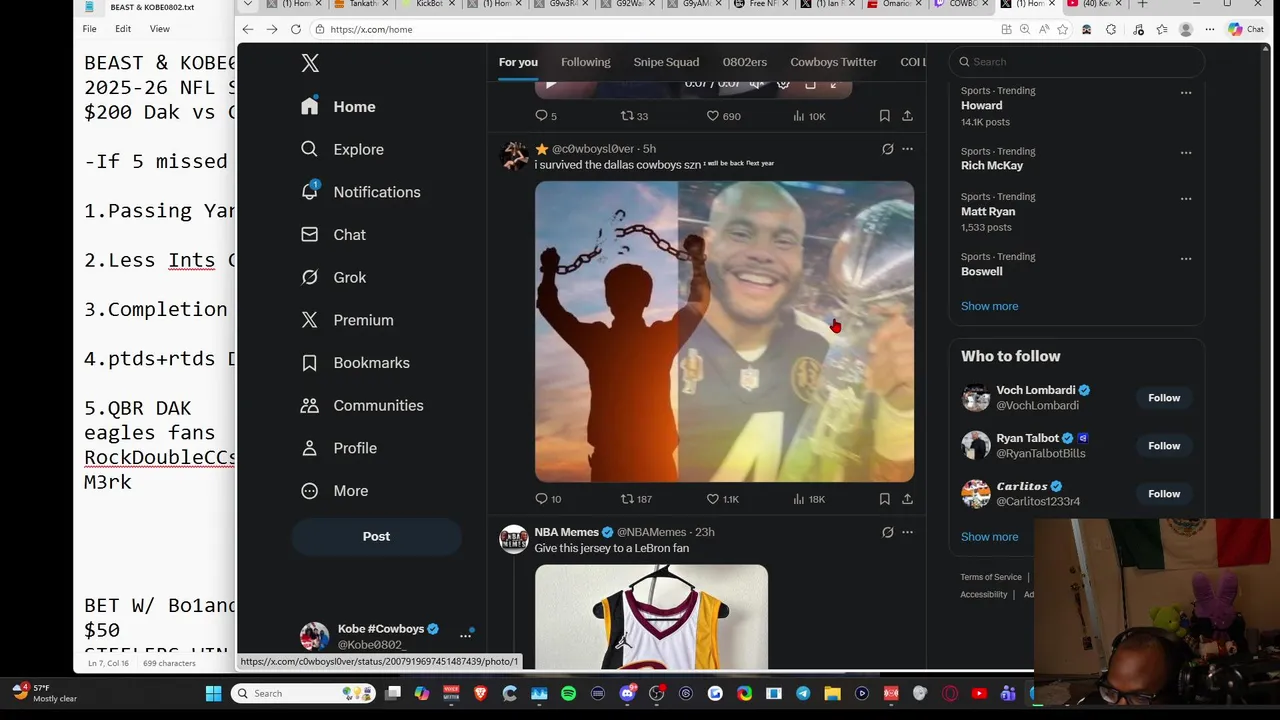Open the NBA Memes profile name
This screenshot has height=720, width=1280.
point(566,532)
